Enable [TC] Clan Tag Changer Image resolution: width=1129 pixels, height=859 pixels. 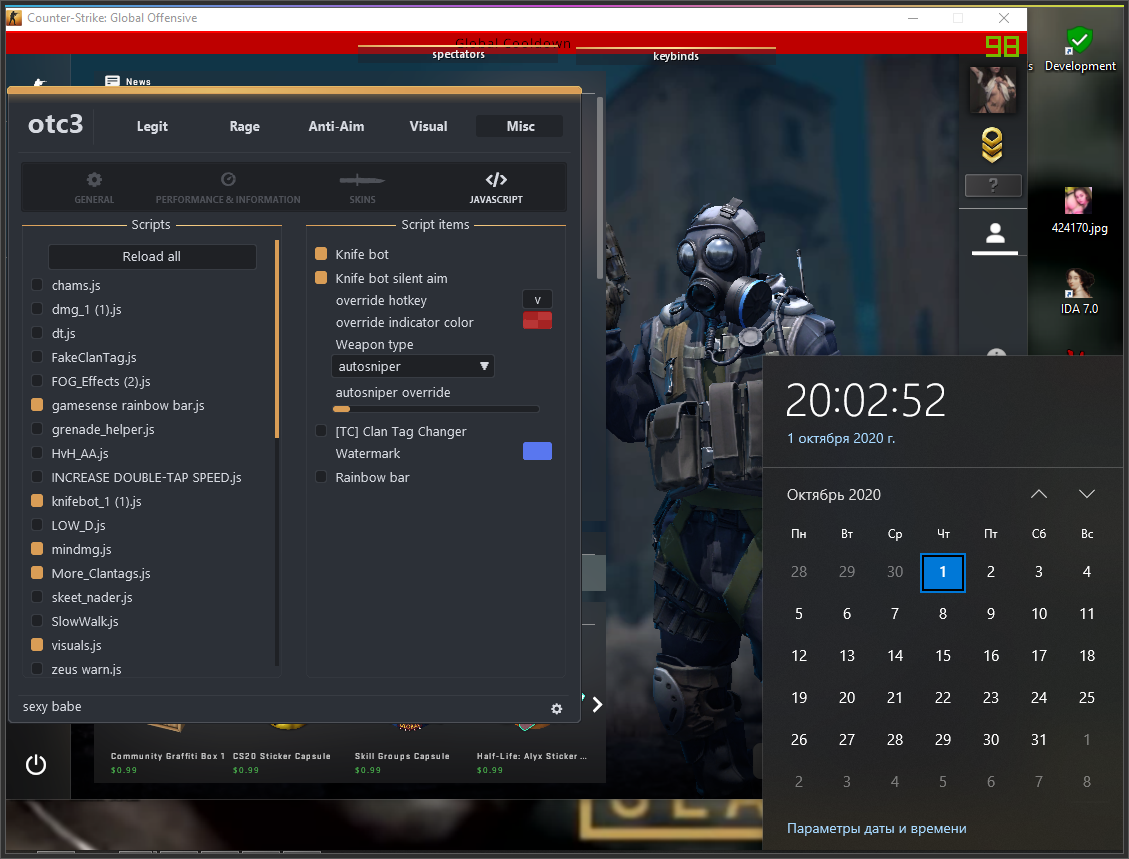321,431
